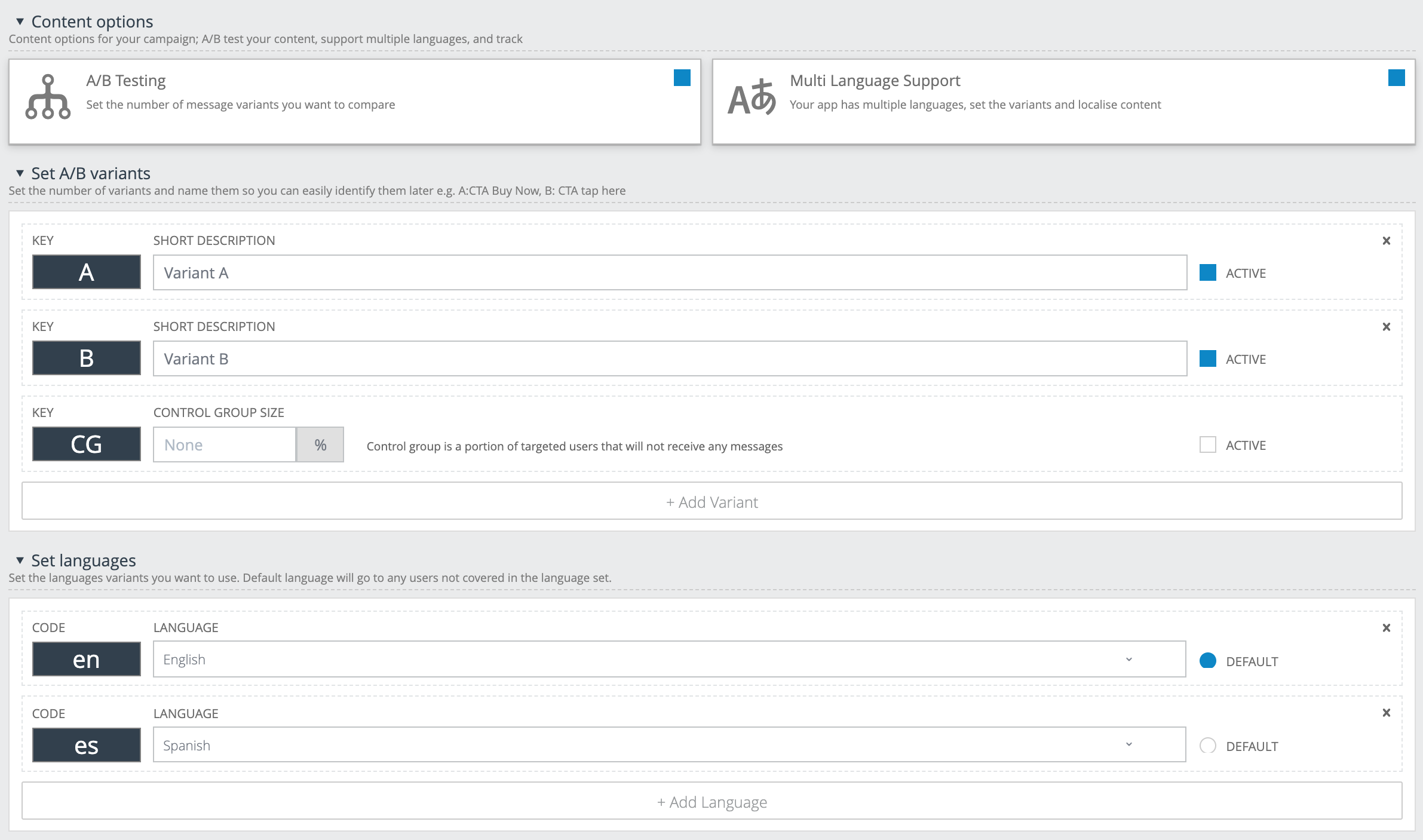1423x840 pixels.
Task: Collapse the Set A/B variants section
Action: [x=20, y=174]
